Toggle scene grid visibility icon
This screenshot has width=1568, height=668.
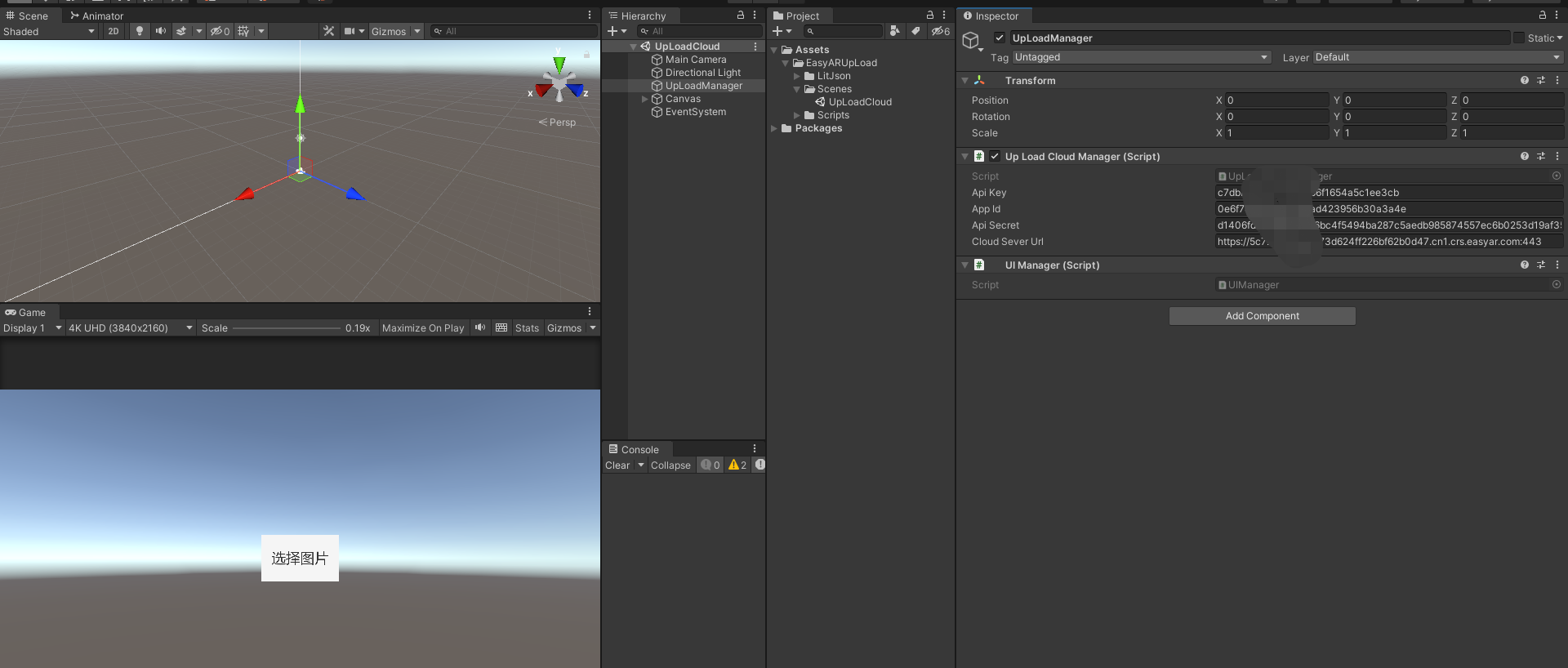coord(243,31)
